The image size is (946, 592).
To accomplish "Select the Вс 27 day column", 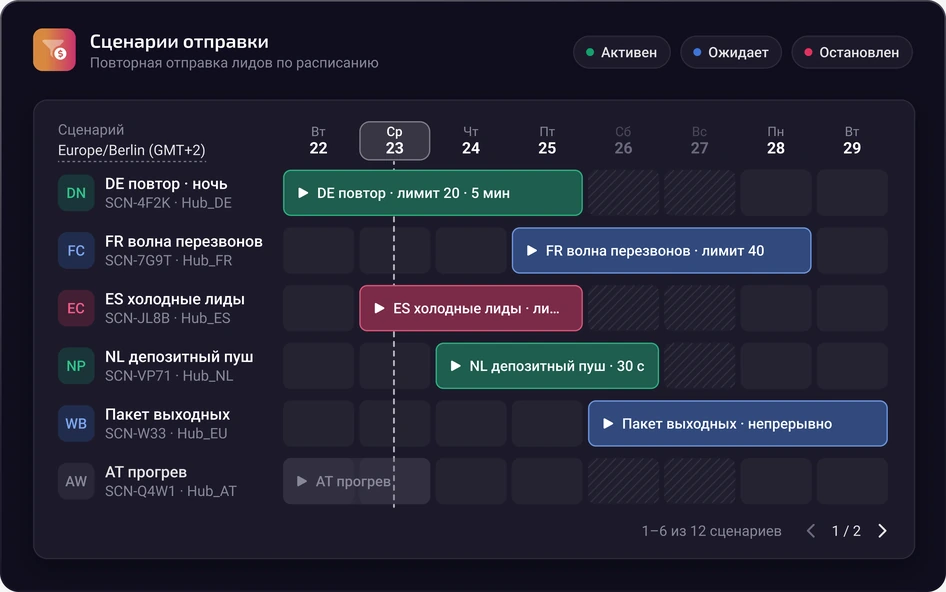I will tap(699, 141).
